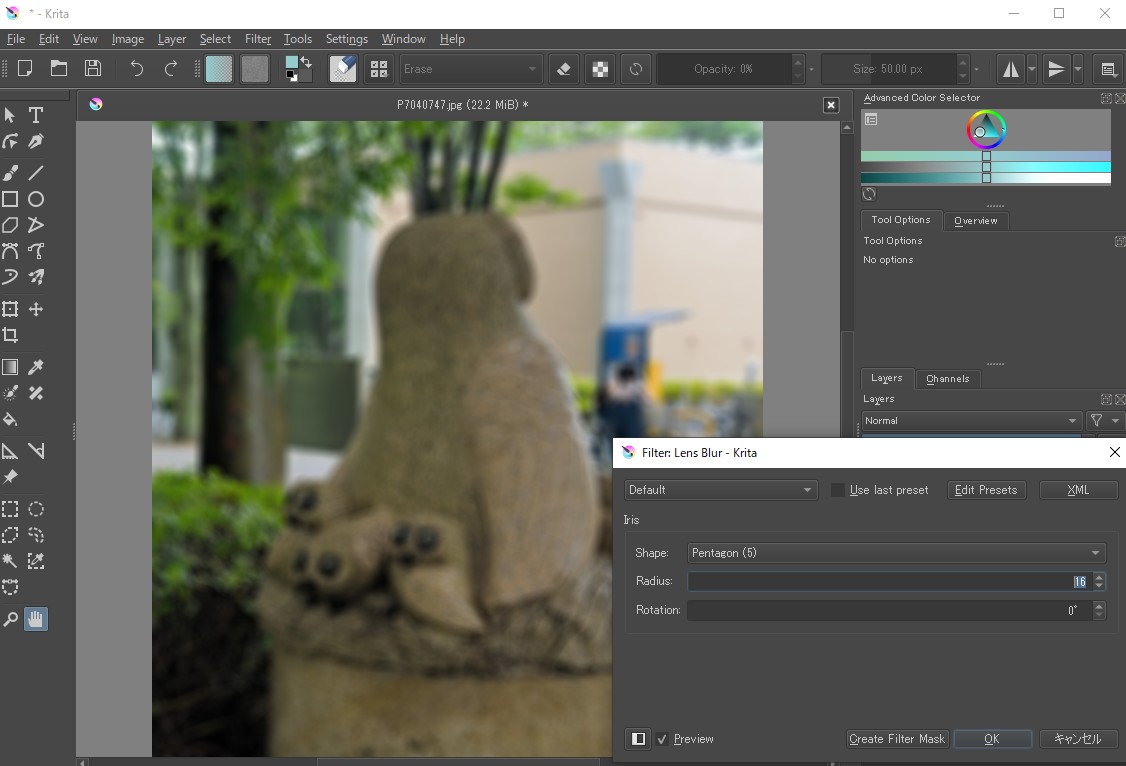Switch to the Channels tab

click(x=947, y=378)
